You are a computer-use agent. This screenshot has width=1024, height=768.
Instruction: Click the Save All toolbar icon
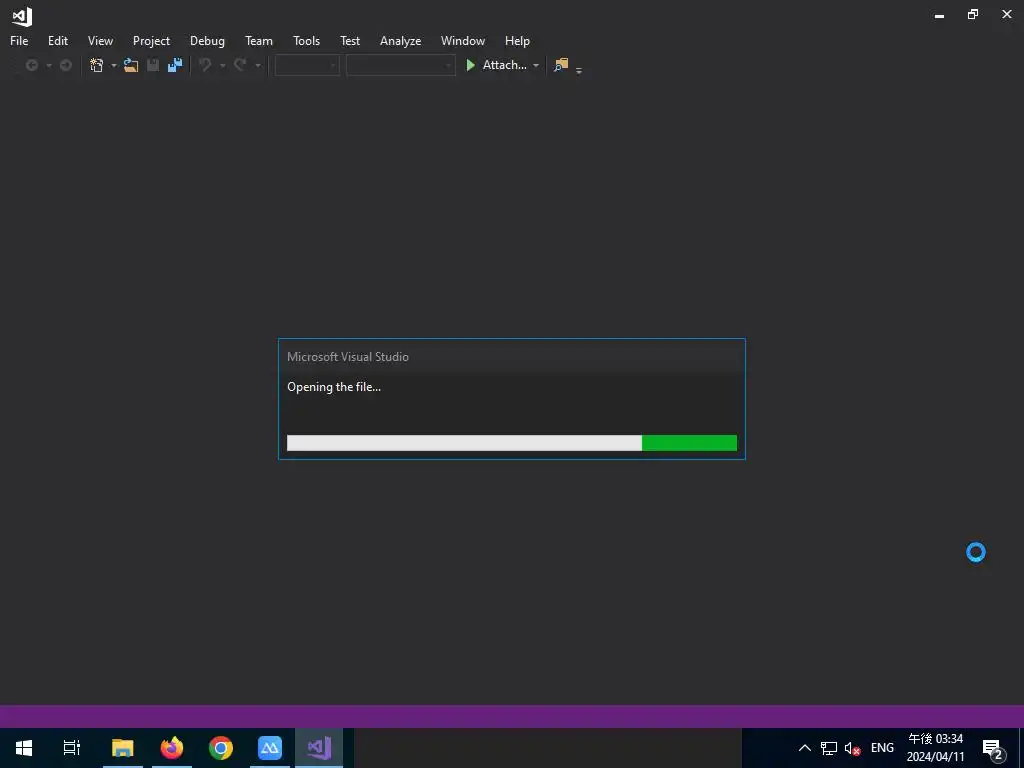click(x=175, y=65)
